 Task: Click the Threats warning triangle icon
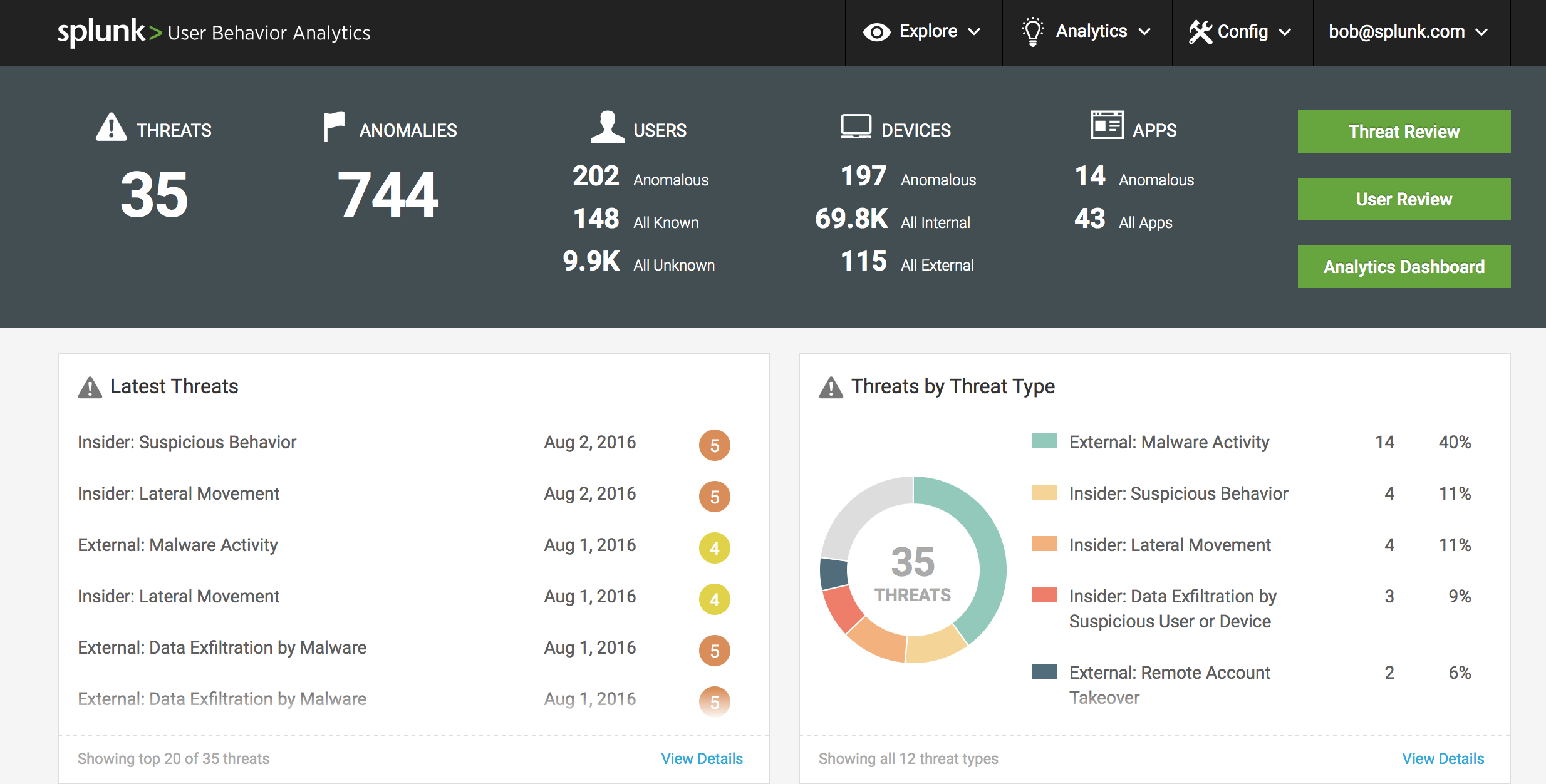pos(112,128)
